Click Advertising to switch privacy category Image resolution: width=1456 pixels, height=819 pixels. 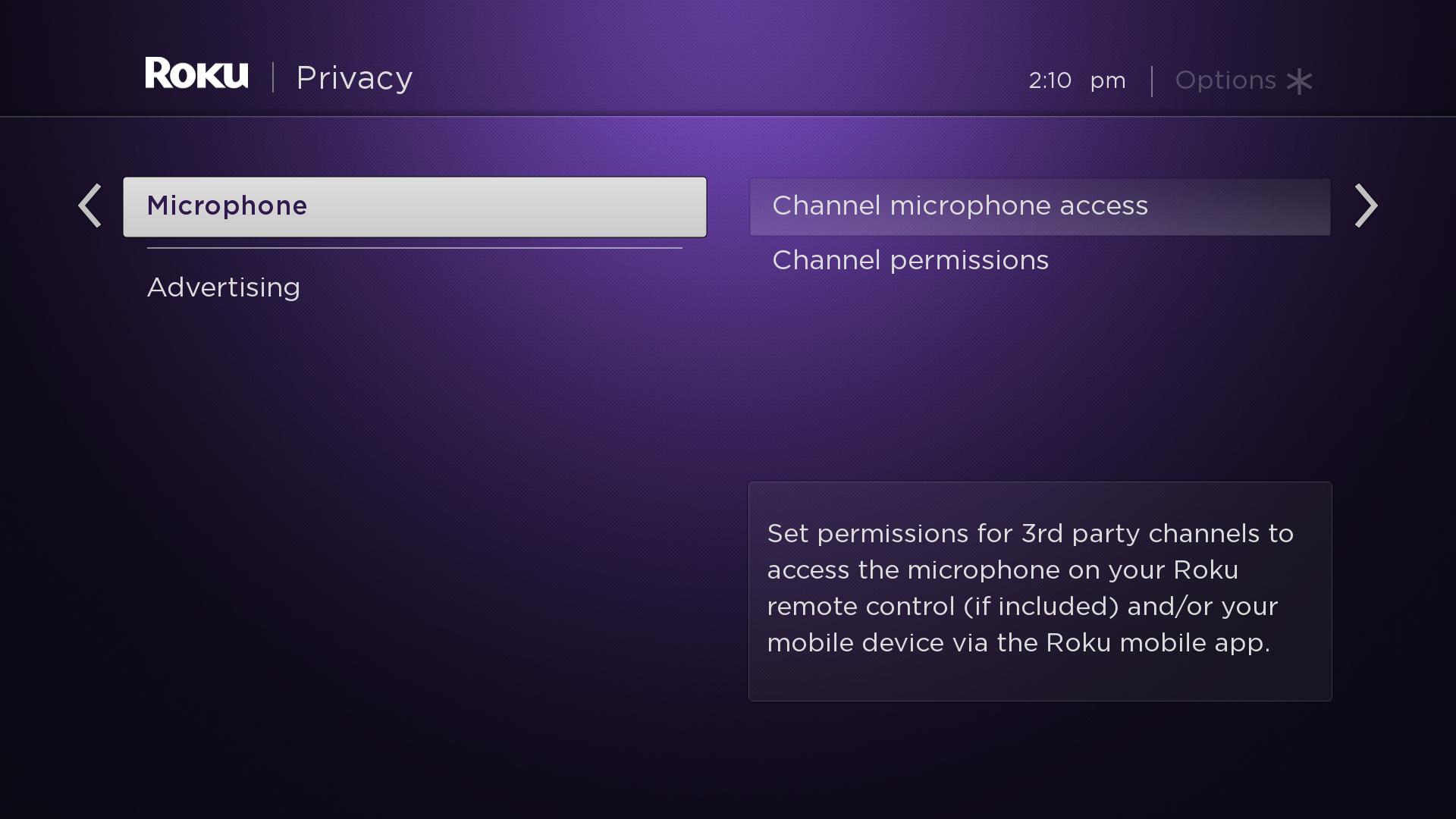[x=223, y=287]
